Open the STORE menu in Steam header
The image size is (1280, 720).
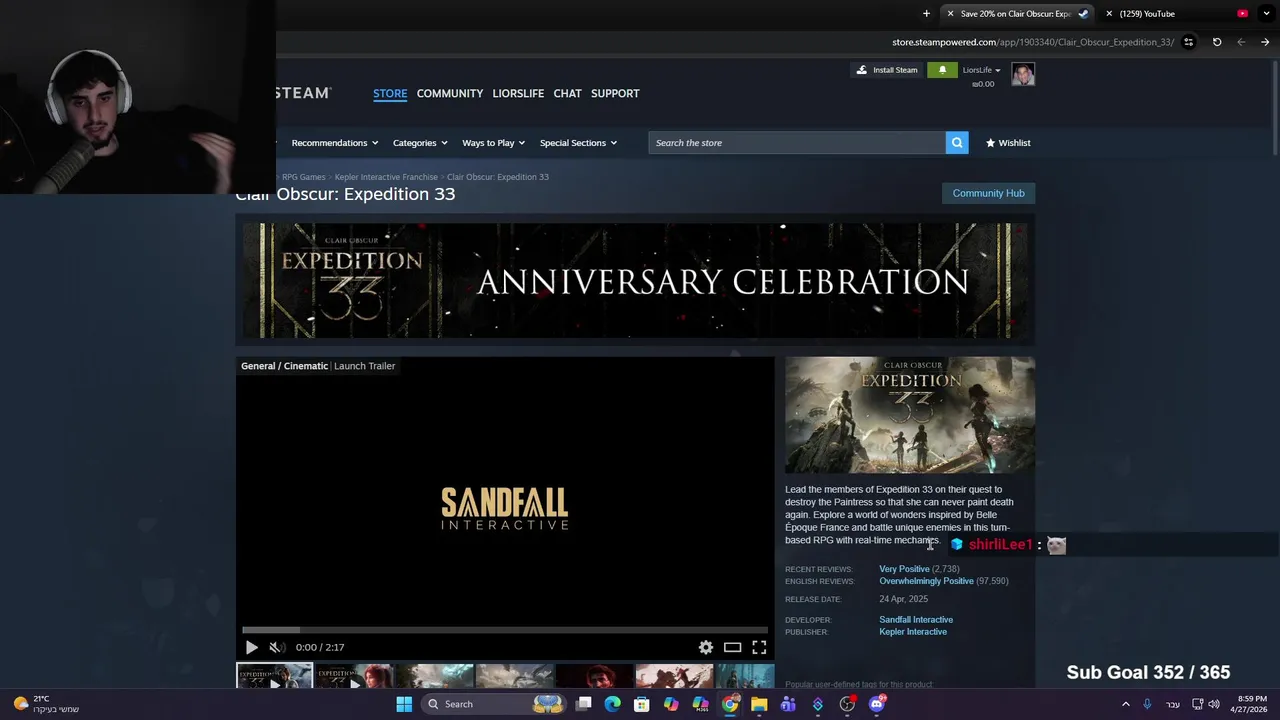click(x=390, y=93)
